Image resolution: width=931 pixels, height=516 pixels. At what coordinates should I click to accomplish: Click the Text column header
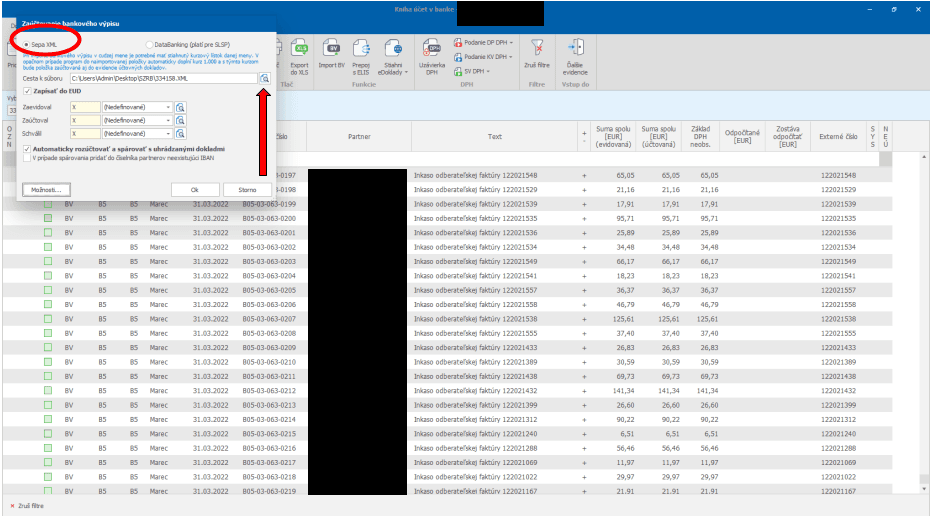pyautogui.click(x=495, y=137)
